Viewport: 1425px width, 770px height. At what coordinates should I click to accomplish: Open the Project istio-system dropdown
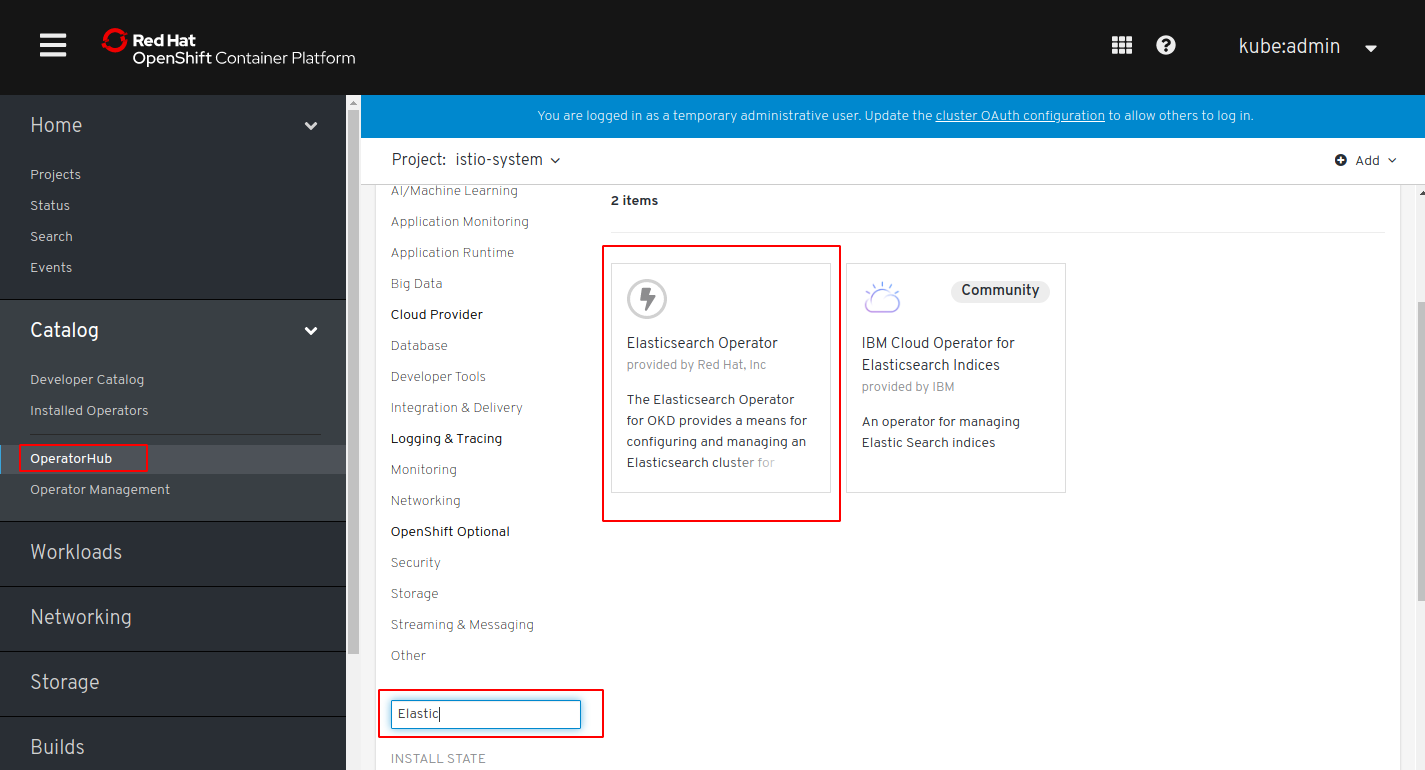point(476,160)
